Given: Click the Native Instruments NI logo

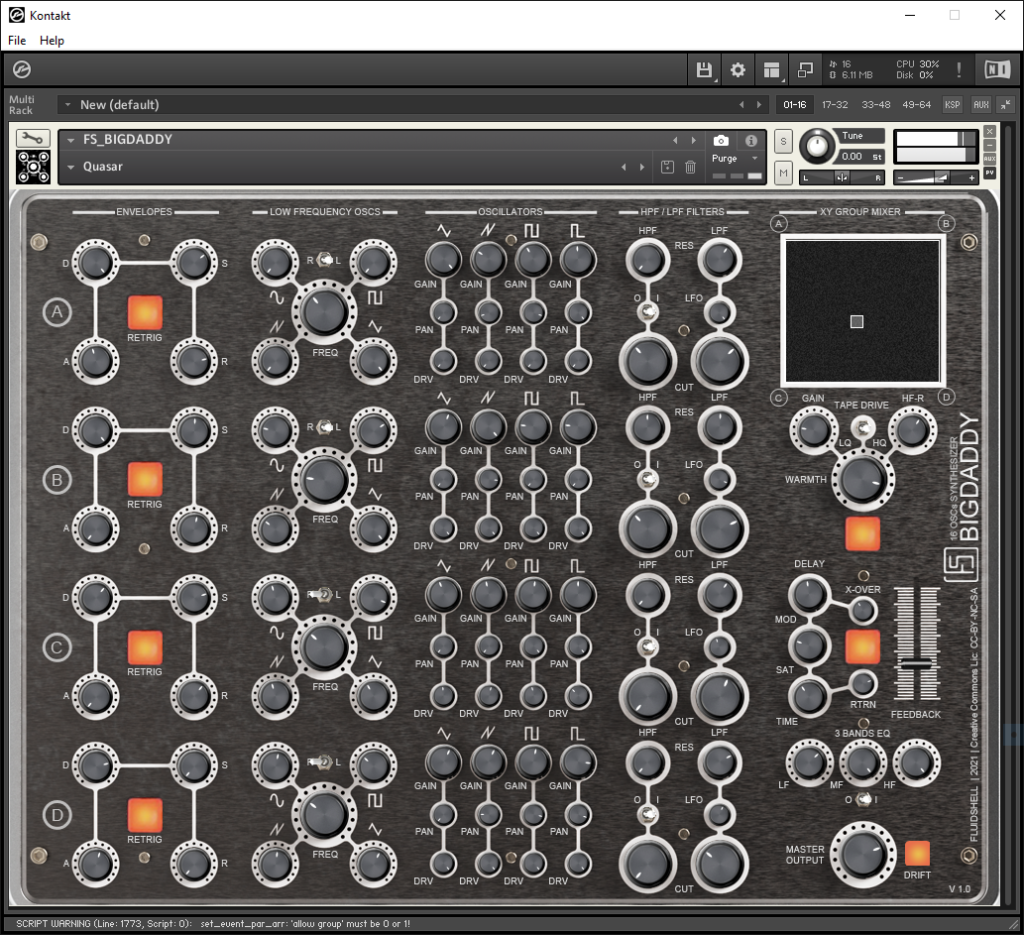Looking at the screenshot, I should pyautogui.click(x=997, y=69).
